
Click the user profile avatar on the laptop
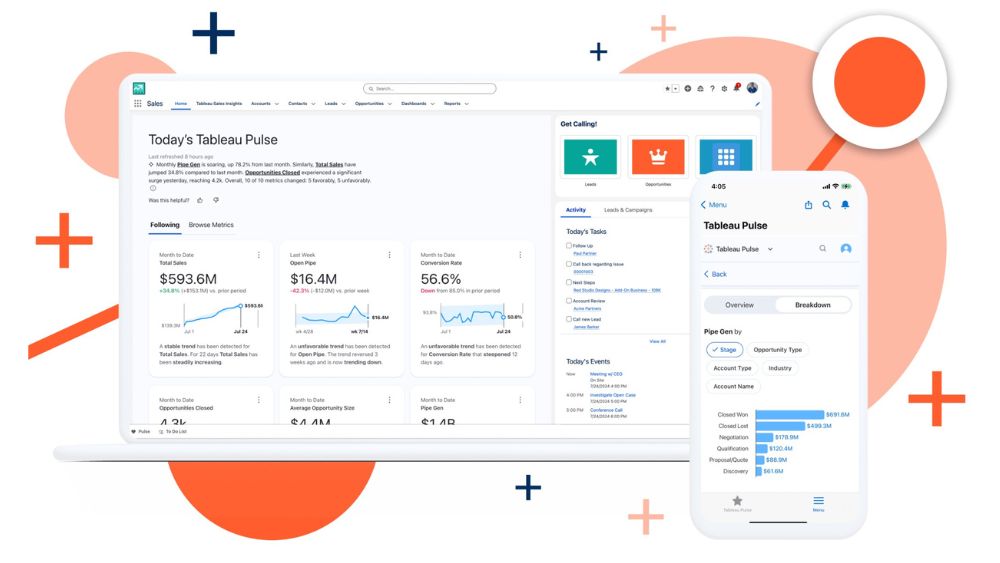753,87
